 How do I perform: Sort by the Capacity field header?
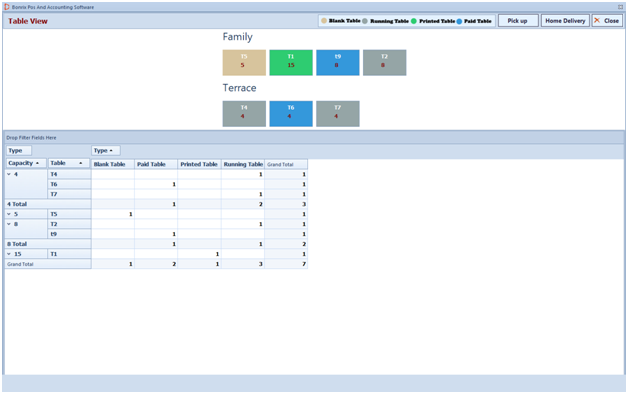tap(26, 163)
